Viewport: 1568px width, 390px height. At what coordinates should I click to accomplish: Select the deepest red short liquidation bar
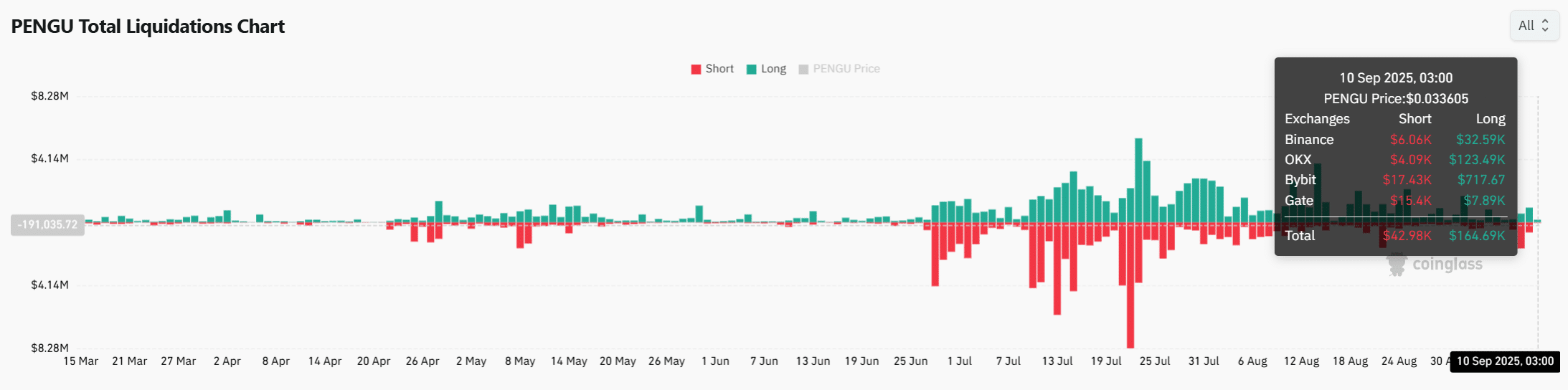(1130, 287)
